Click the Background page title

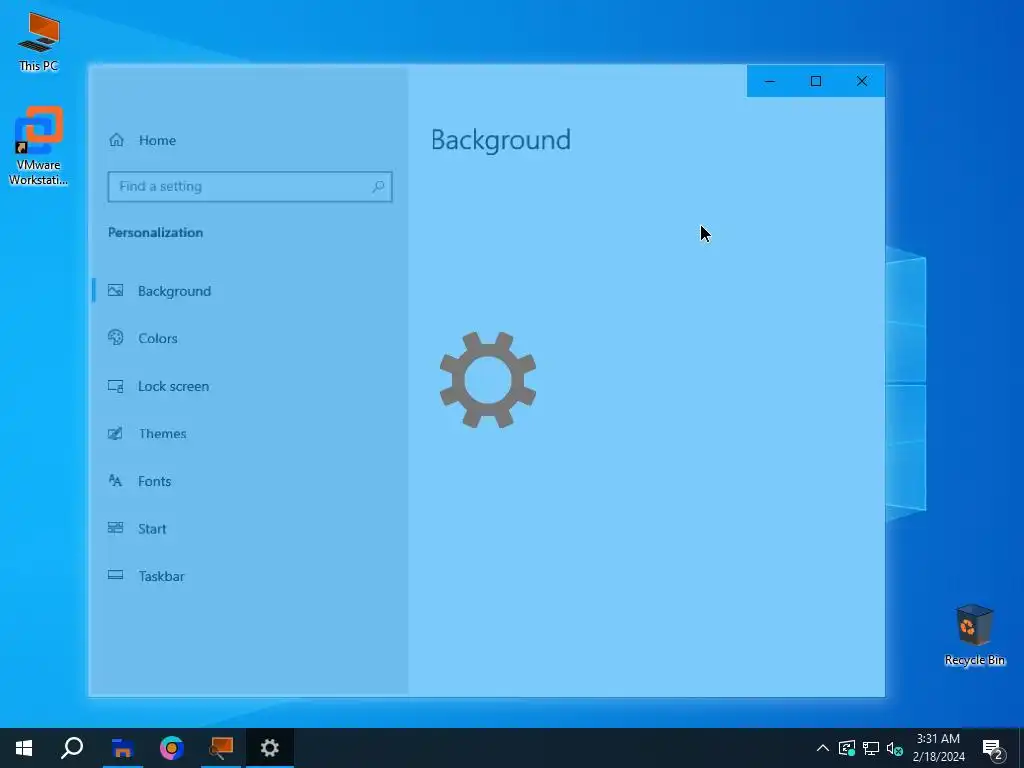coord(501,140)
